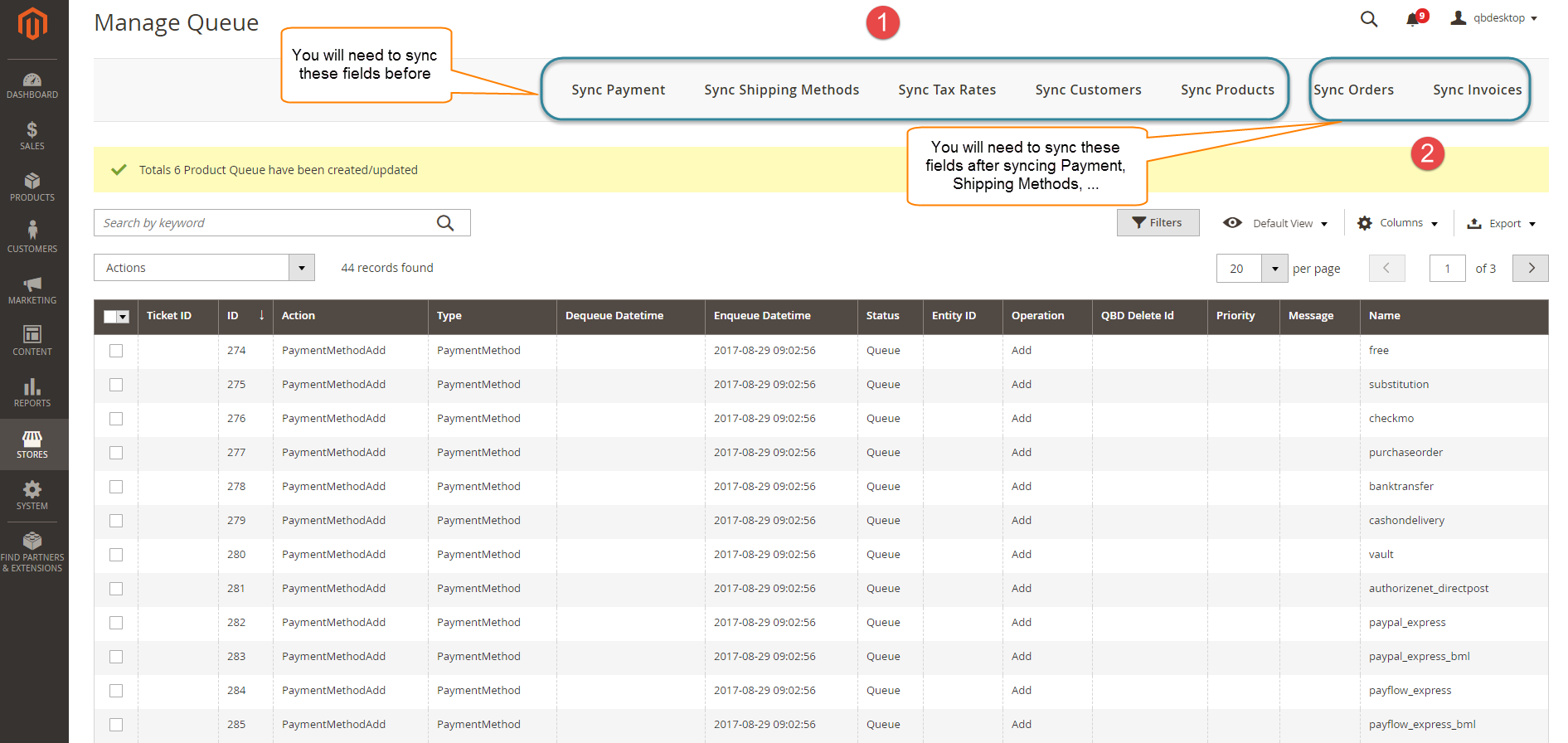The image size is (1568, 743).
Task: Click Sync Payment in the toolbar
Action: [x=618, y=90]
